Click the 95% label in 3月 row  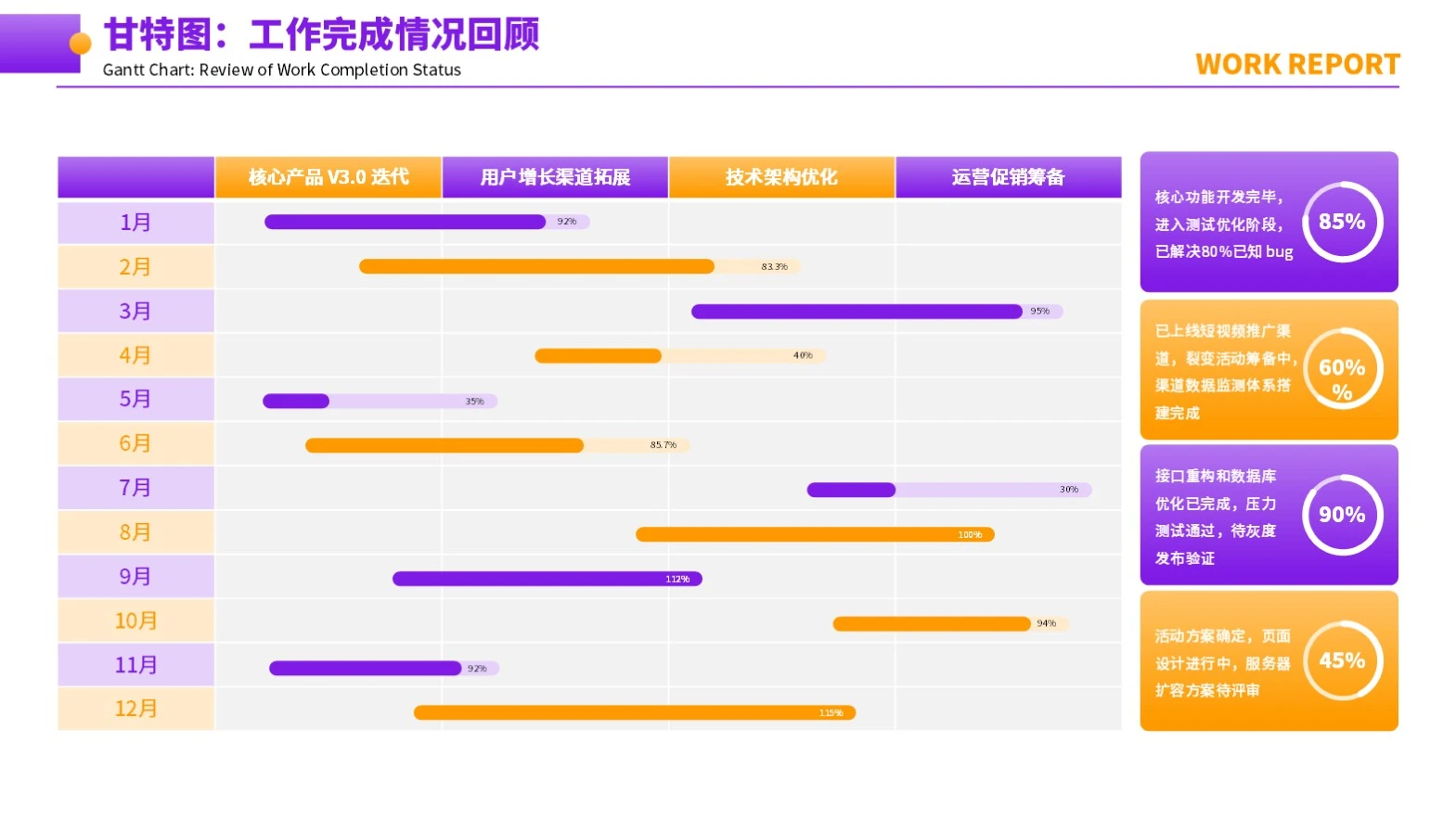(1039, 312)
